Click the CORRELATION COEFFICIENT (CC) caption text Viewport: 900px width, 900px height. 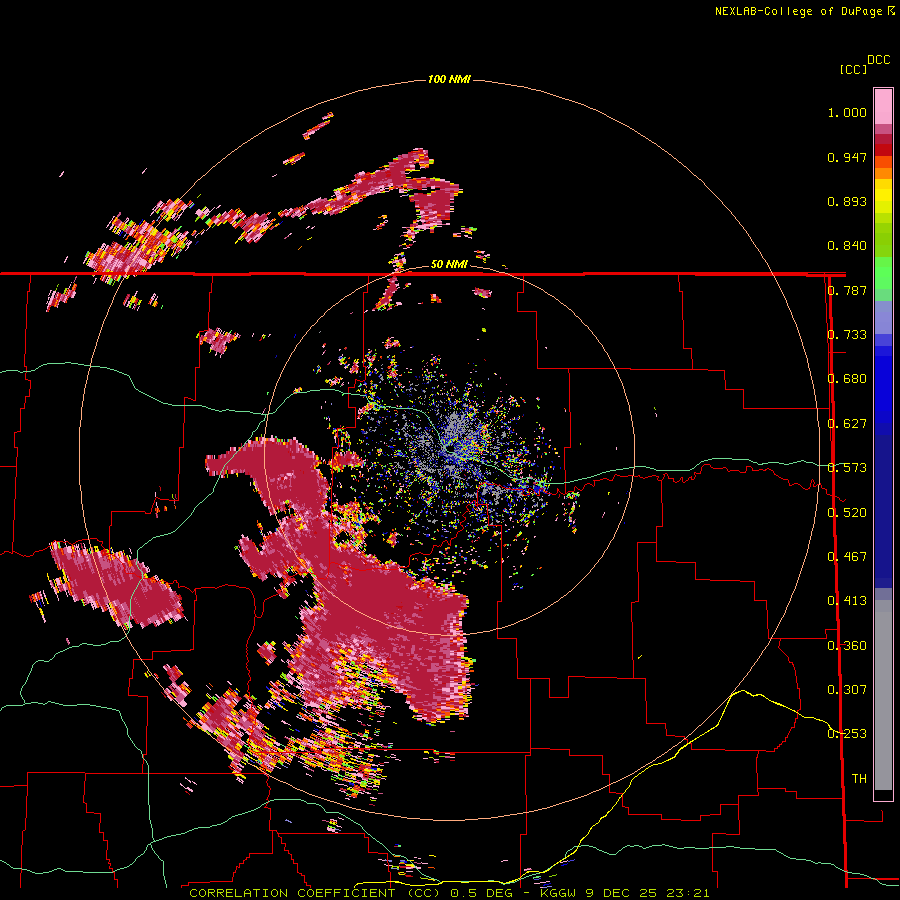[315, 893]
